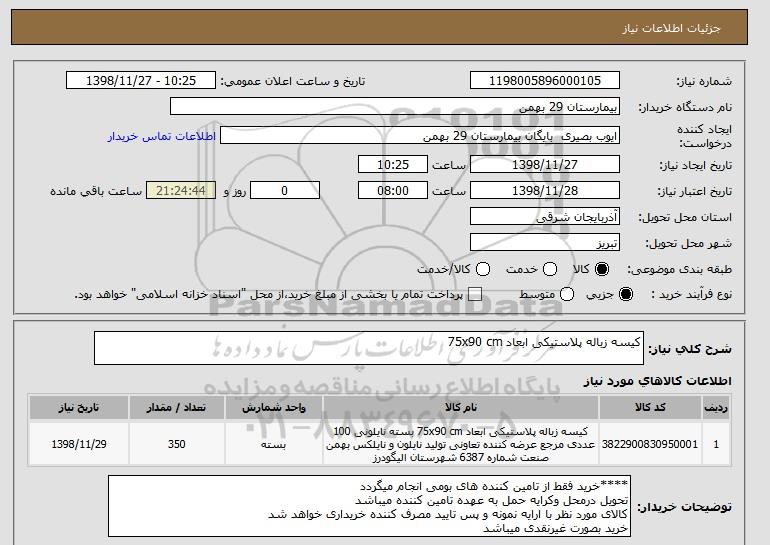The width and height of the screenshot is (770, 545).
Task: Click the row number cell 1
Action: click(716, 444)
